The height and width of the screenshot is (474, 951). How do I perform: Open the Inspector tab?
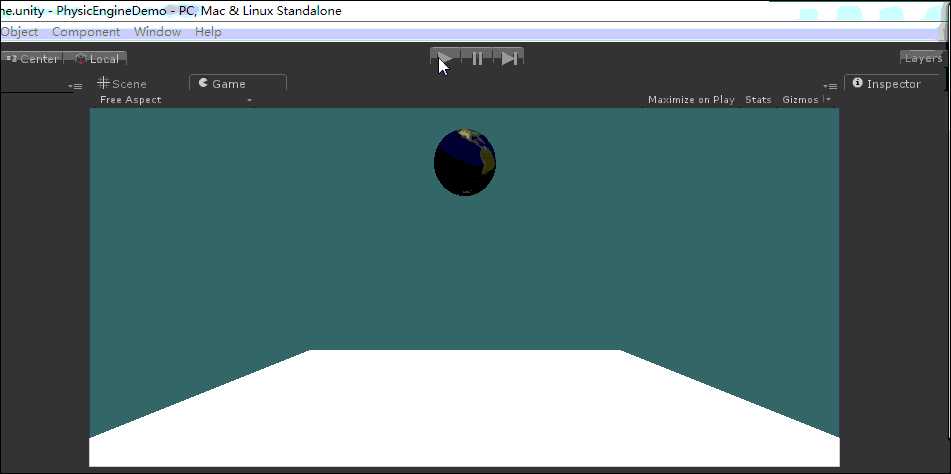pos(893,84)
